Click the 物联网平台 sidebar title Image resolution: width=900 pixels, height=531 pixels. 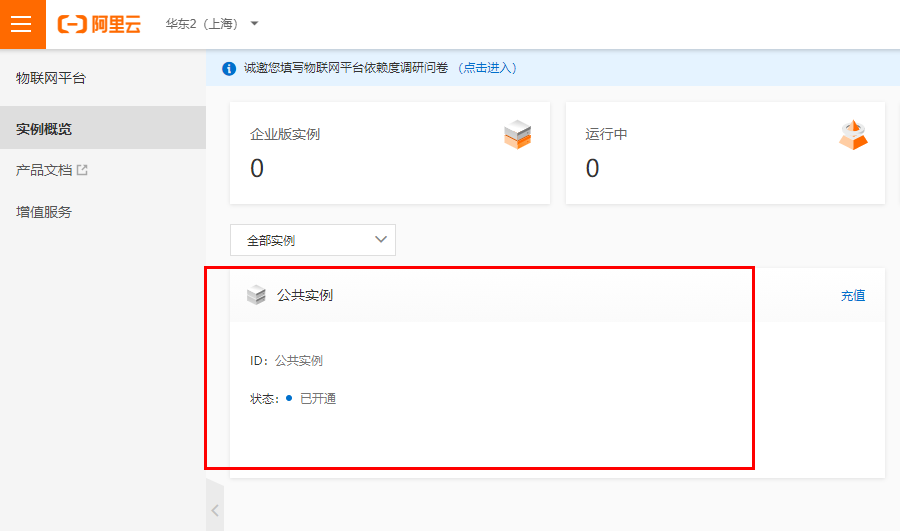[x=51, y=78]
